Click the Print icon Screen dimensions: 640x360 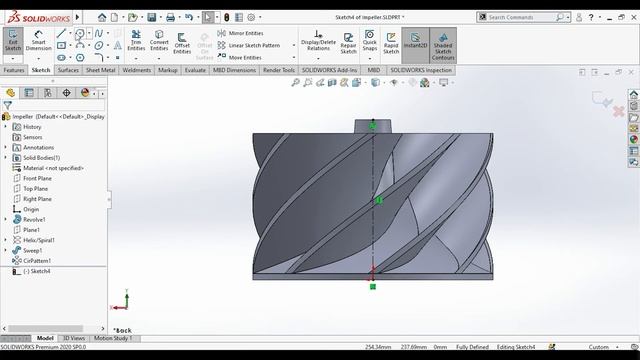pyautogui.click(x=170, y=17)
